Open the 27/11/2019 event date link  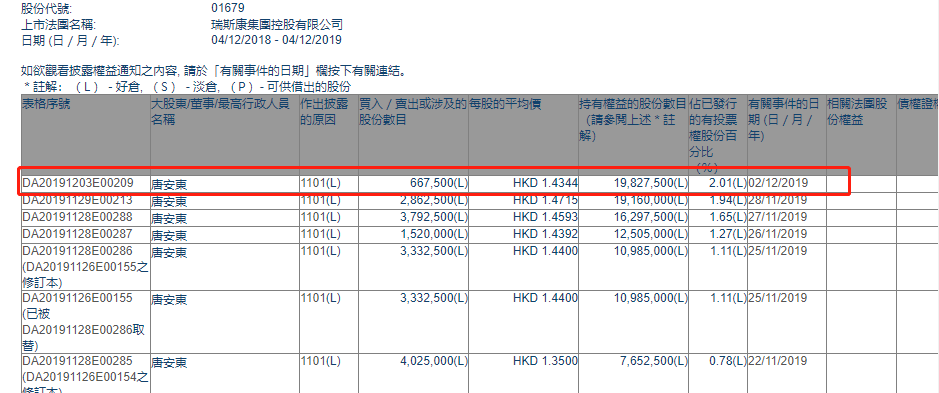tap(778, 217)
